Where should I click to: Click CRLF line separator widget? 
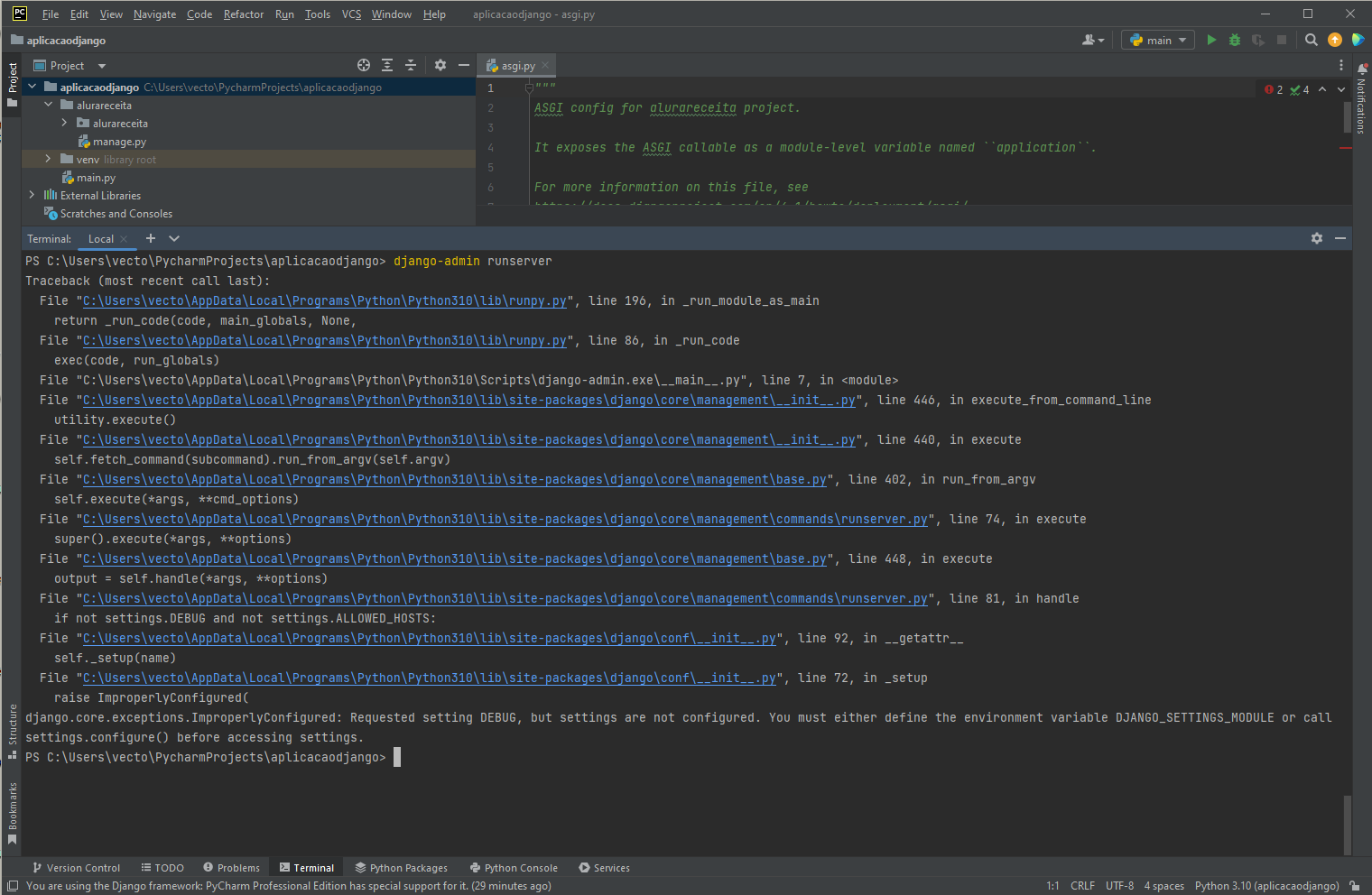(1082, 886)
